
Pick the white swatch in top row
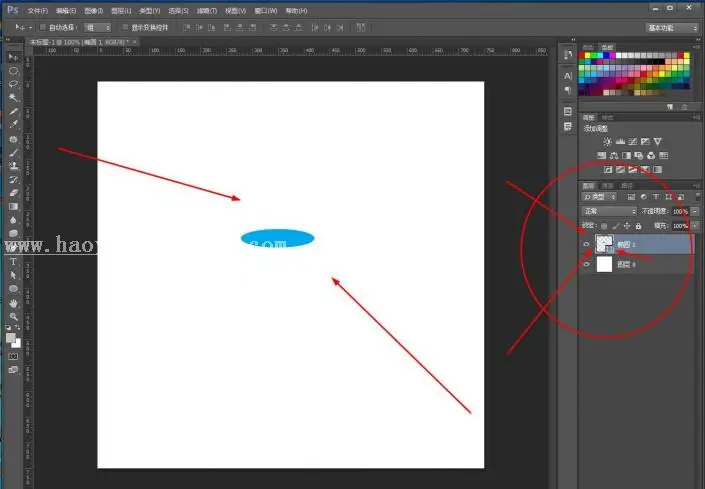click(619, 56)
